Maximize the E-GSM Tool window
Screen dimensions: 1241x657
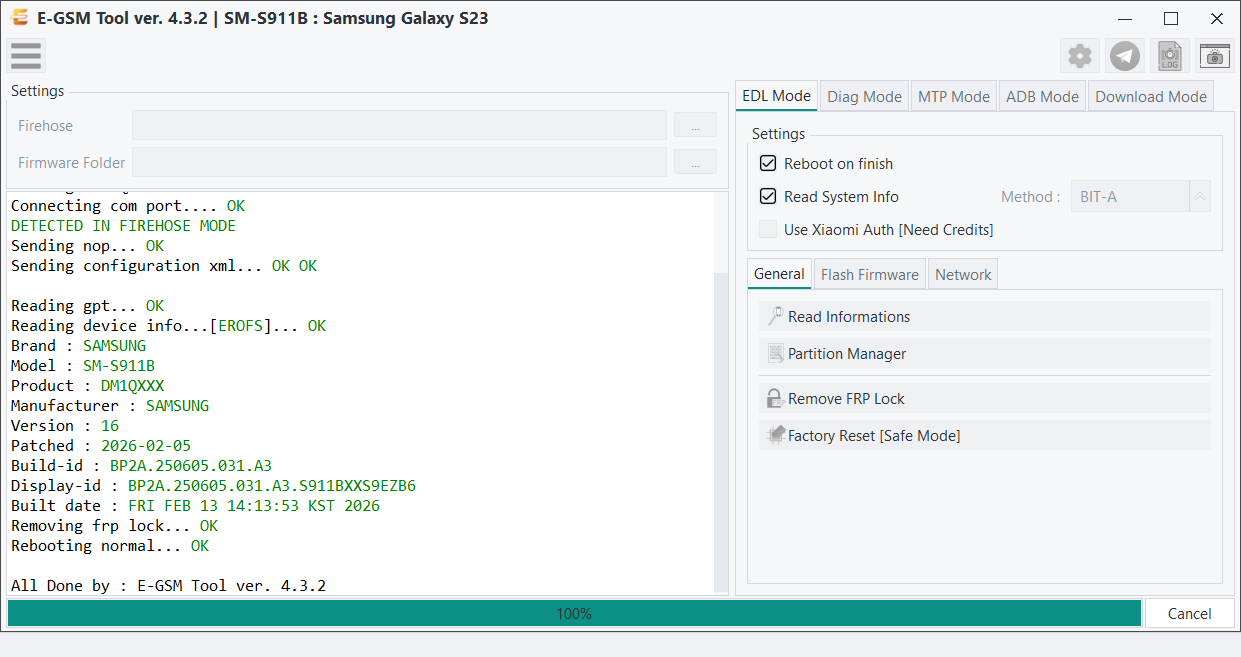click(x=1171, y=18)
